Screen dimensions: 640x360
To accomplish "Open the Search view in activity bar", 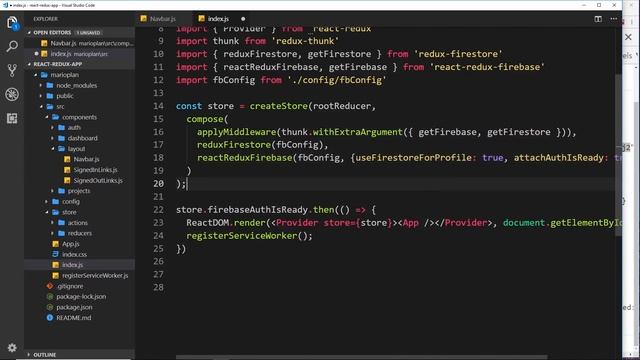I will pos(12,46).
